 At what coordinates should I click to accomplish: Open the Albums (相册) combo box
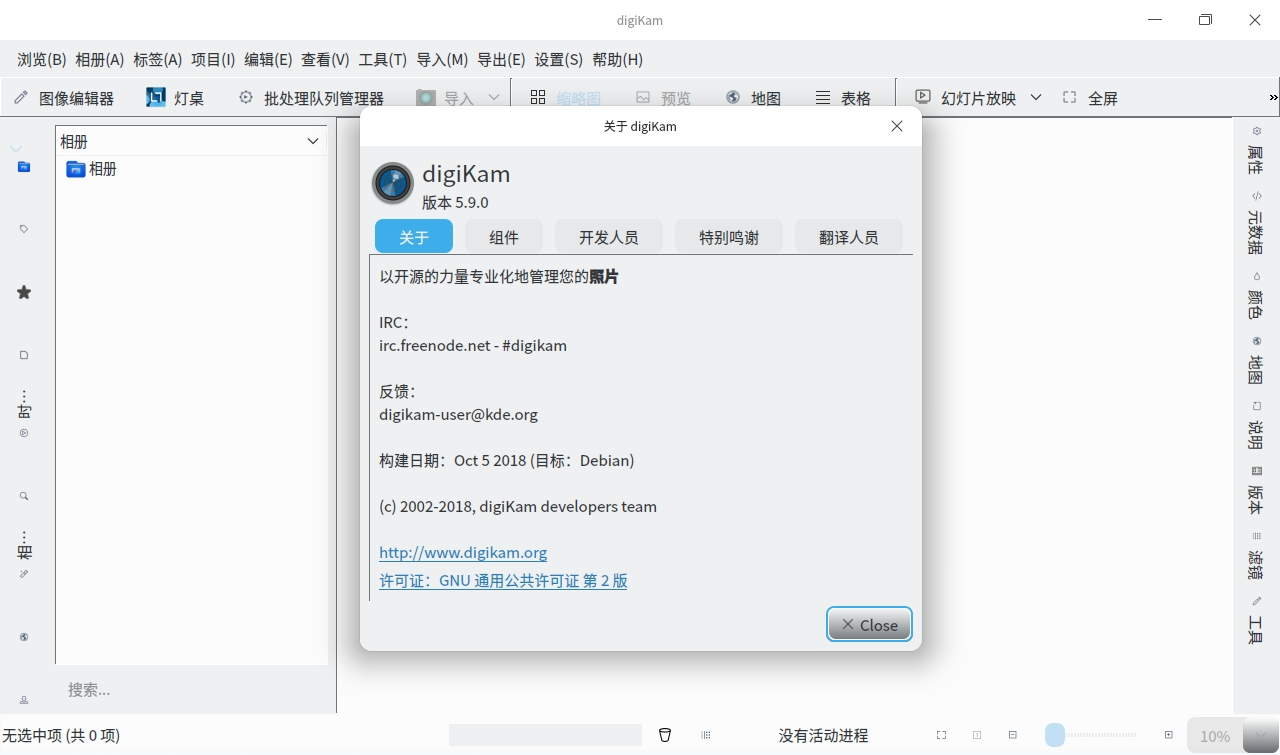(191, 142)
